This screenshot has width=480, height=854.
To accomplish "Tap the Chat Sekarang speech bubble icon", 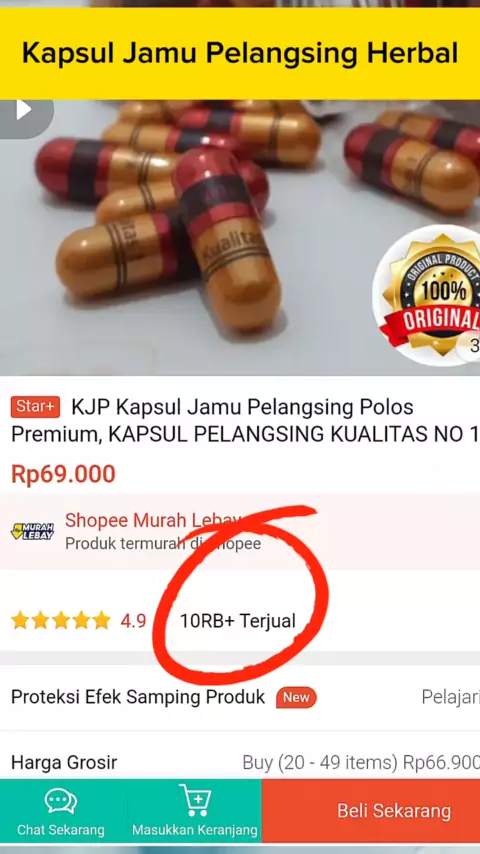I will (60, 802).
